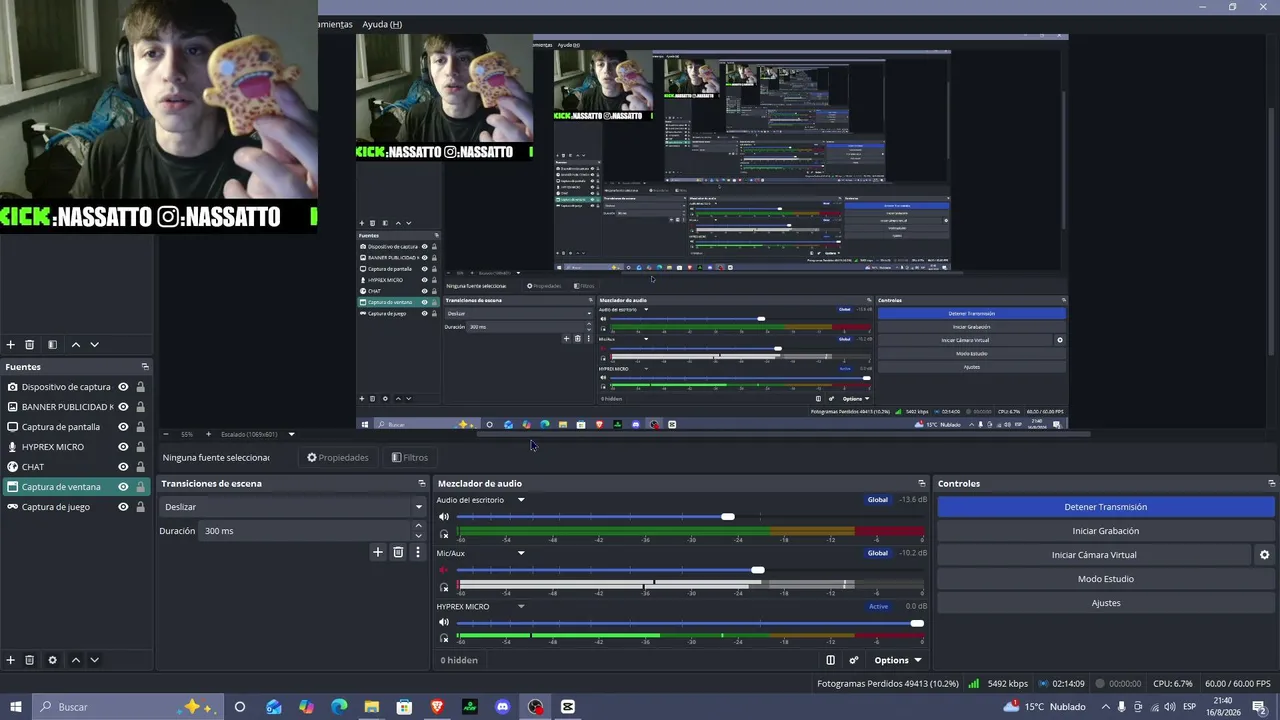Open Discord from the taskbar
This screenshot has height=720, width=1280.
[x=503, y=707]
